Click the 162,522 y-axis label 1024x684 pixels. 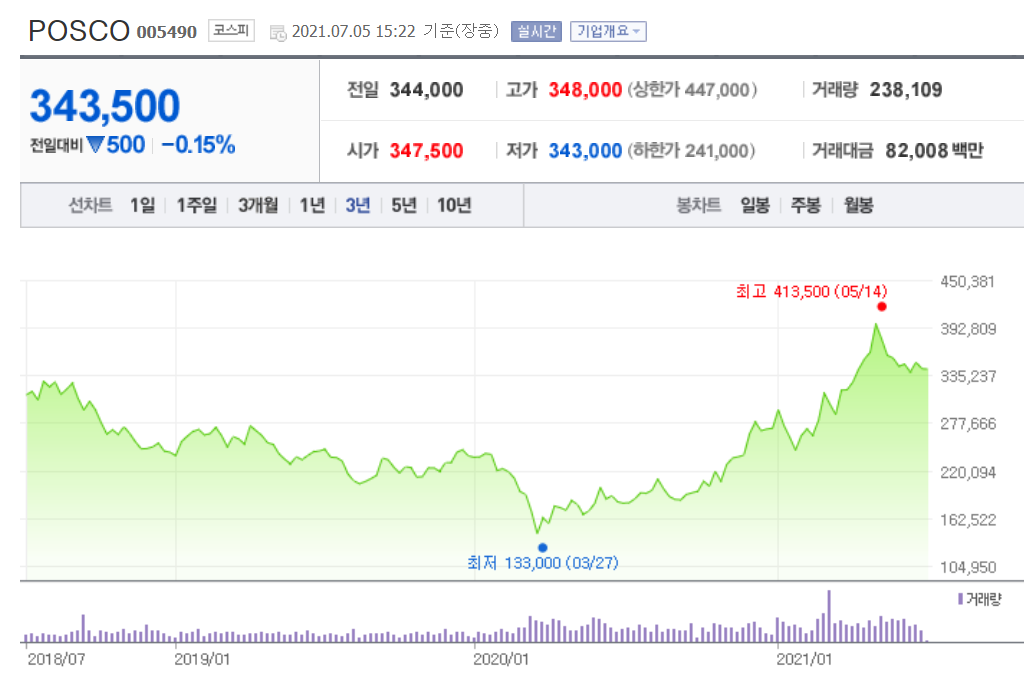click(x=968, y=520)
